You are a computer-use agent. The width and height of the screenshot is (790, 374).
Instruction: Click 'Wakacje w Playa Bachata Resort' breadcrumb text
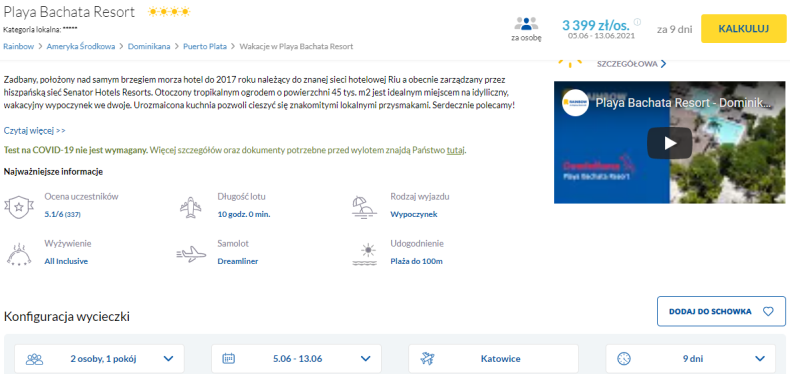(296, 46)
